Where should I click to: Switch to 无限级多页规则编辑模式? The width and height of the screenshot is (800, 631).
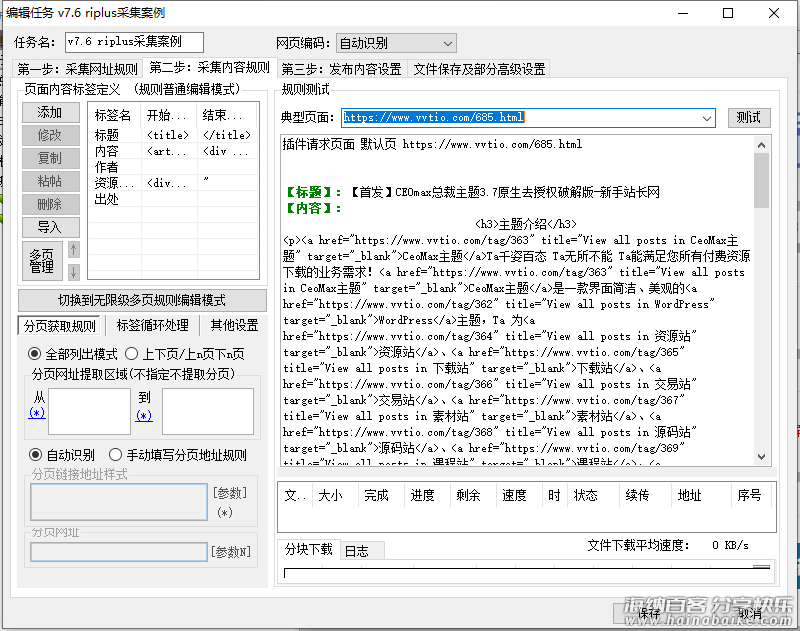point(142,300)
